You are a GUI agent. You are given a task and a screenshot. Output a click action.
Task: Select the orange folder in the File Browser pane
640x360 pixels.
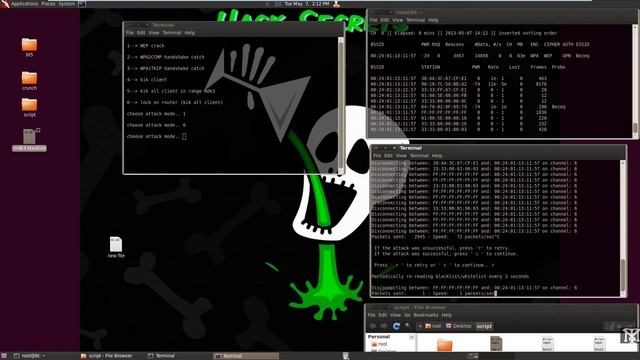point(444,345)
